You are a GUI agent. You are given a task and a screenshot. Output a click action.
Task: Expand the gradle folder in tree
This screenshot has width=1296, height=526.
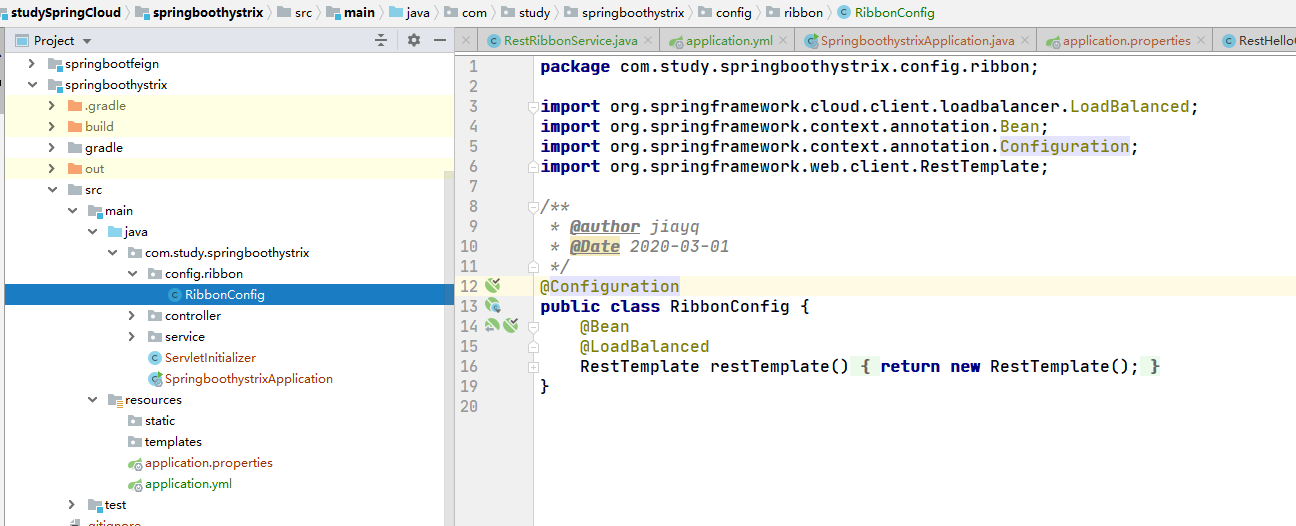(52, 148)
